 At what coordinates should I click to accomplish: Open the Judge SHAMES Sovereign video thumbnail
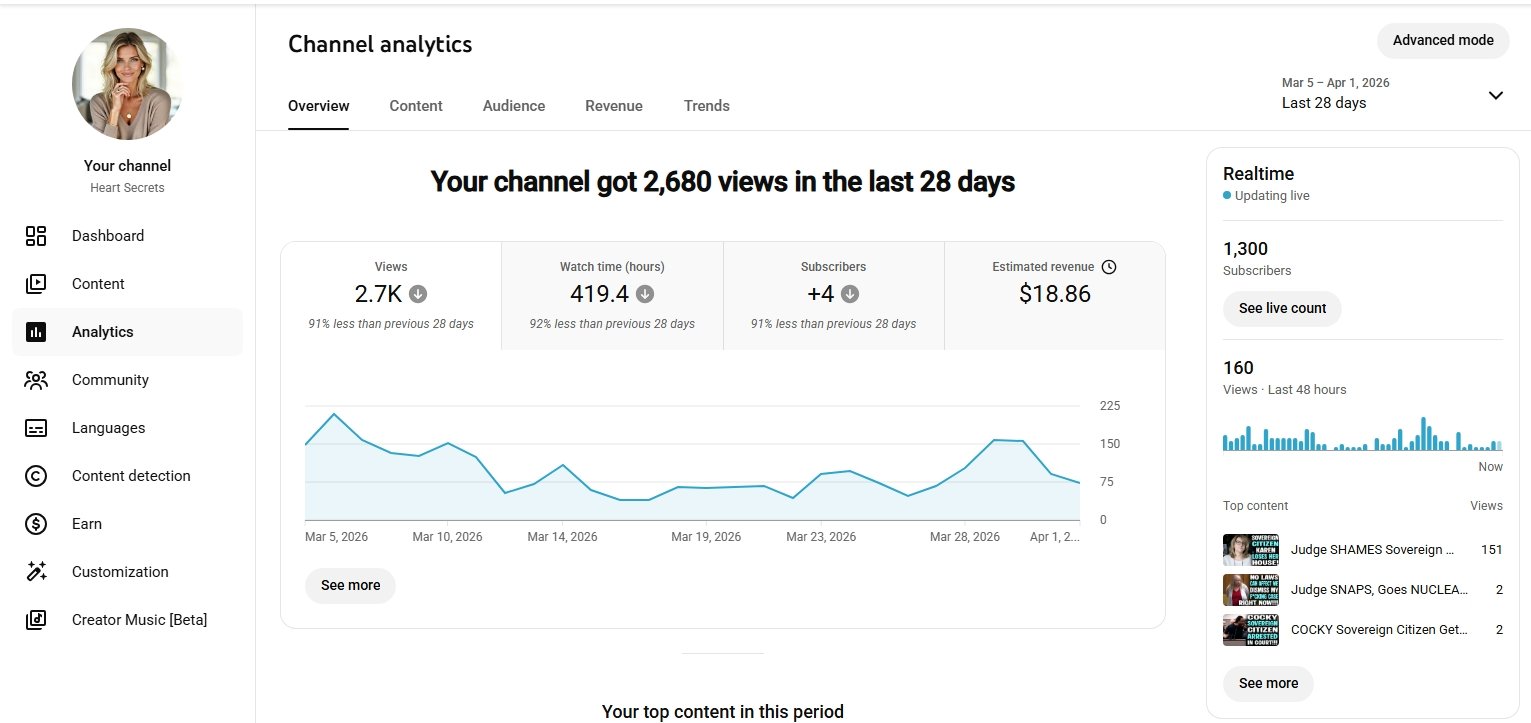coord(1251,550)
